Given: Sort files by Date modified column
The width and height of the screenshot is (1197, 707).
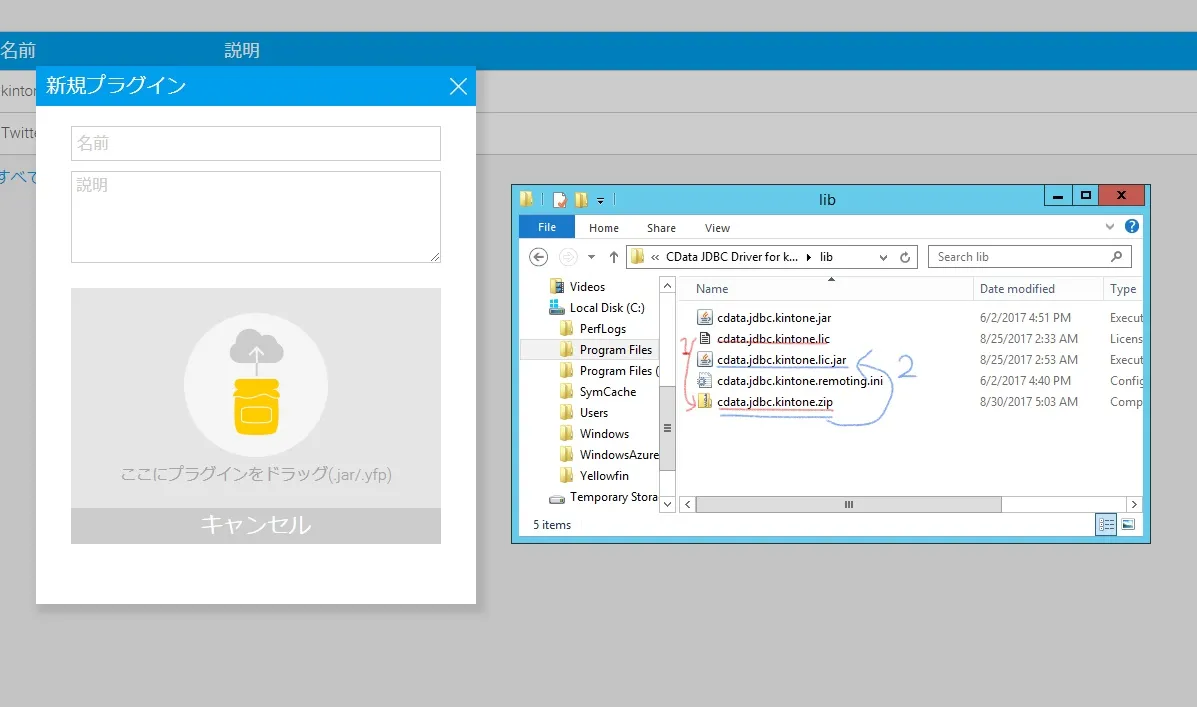Looking at the screenshot, I should [x=1017, y=289].
